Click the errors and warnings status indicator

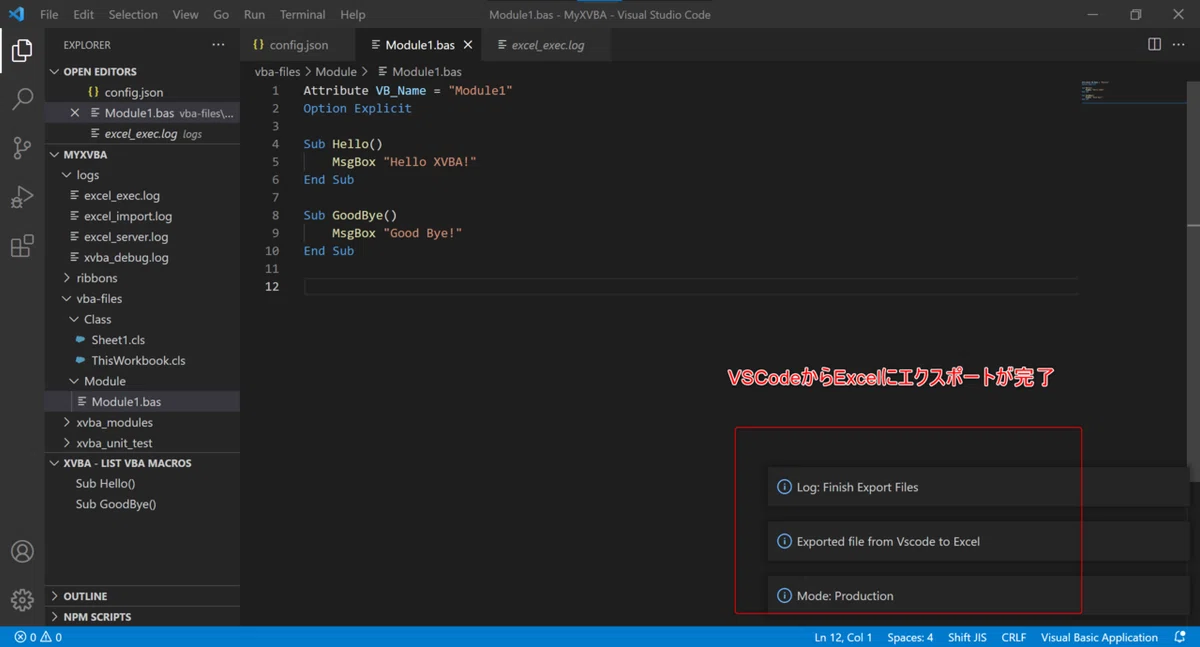38,637
